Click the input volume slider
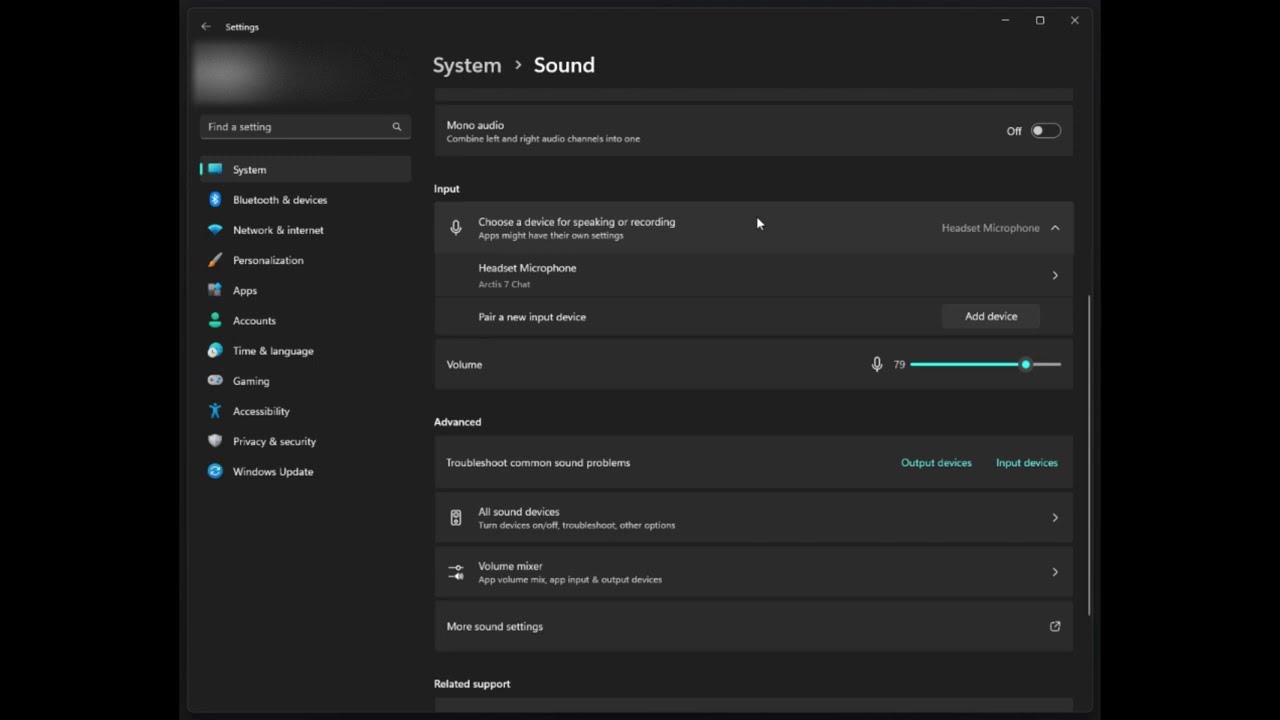 (x=985, y=365)
